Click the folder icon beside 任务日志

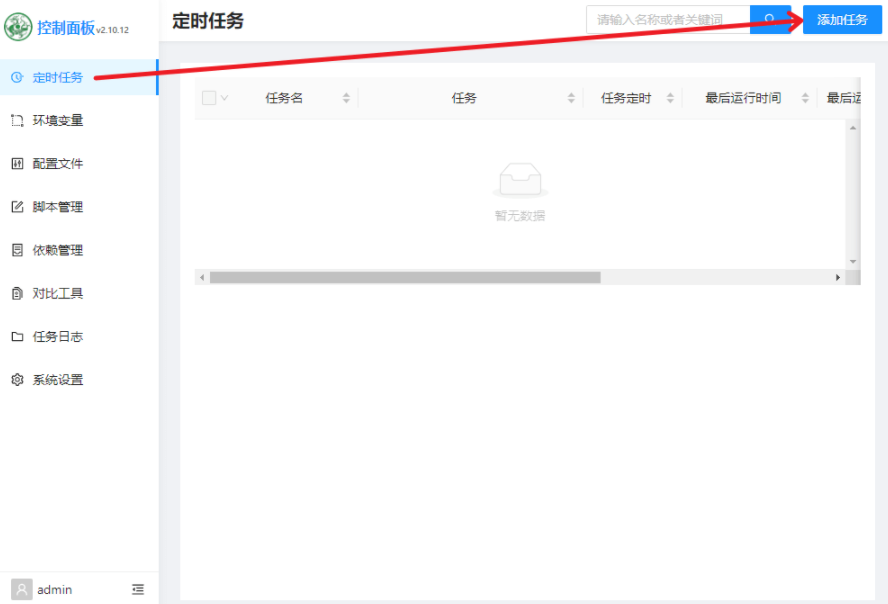click(17, 336)
